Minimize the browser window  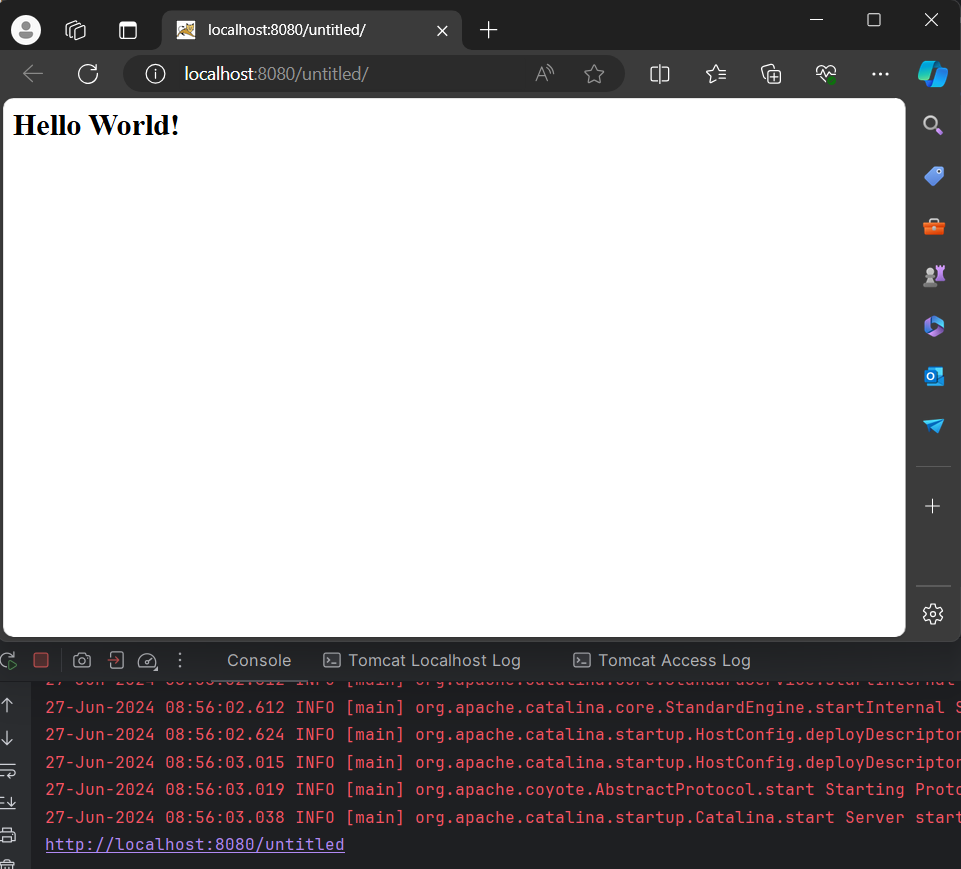[816, 20]
